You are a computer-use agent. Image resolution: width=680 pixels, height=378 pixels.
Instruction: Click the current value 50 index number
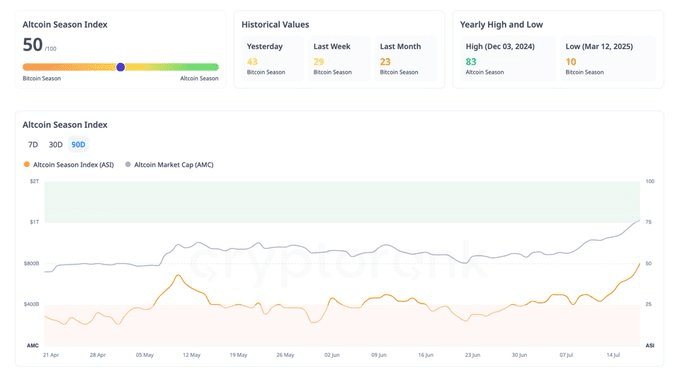[33, 45]
